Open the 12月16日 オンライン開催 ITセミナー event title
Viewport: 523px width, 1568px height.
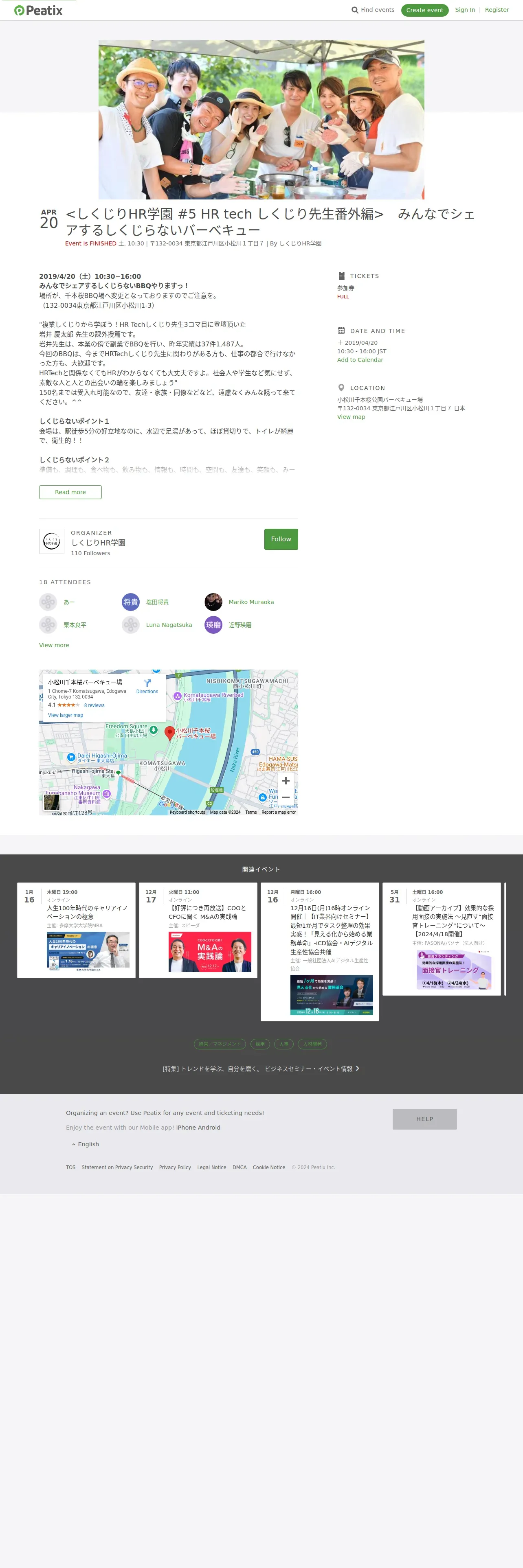[x=331, y=929]
